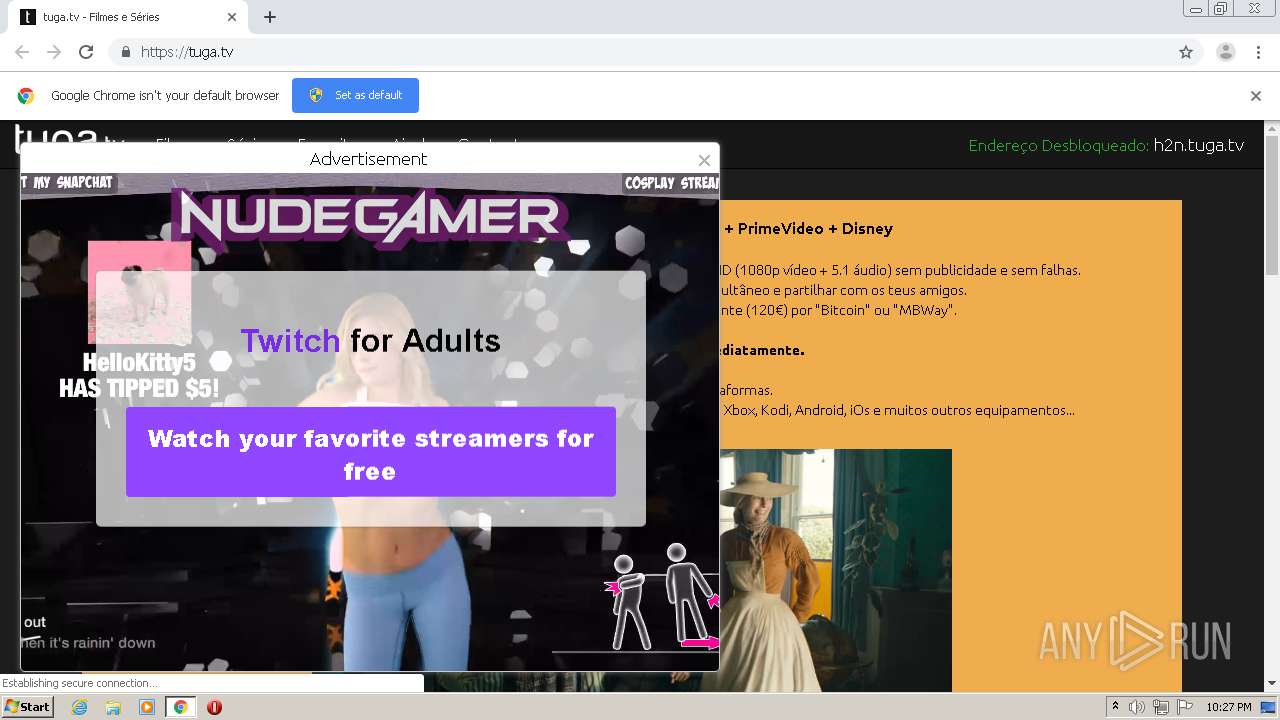Switch to Chrome in the taskbar
1280x720 pixels.
(181, 707)
